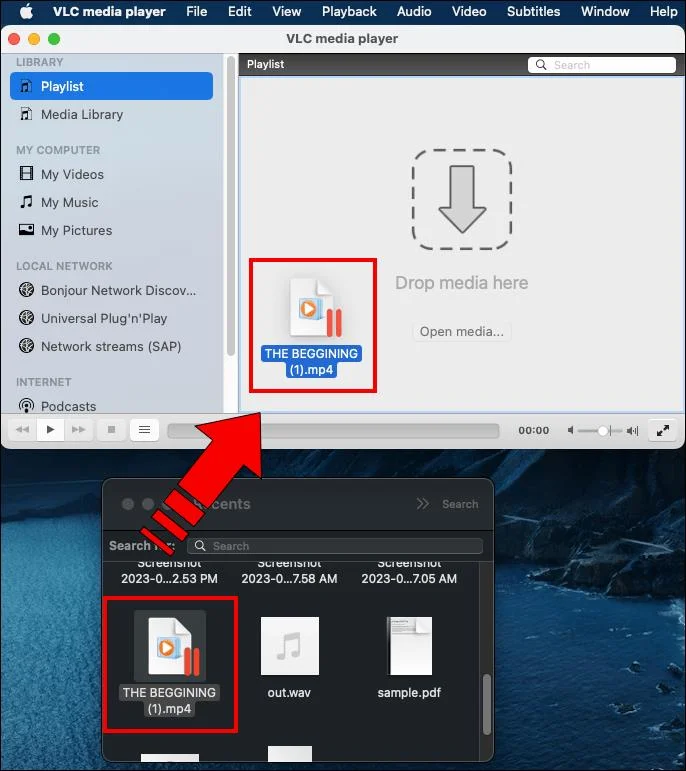Viewport: 686px width, 771px height.
Task: Select Media Library in the sidebar
Action: 112,115
